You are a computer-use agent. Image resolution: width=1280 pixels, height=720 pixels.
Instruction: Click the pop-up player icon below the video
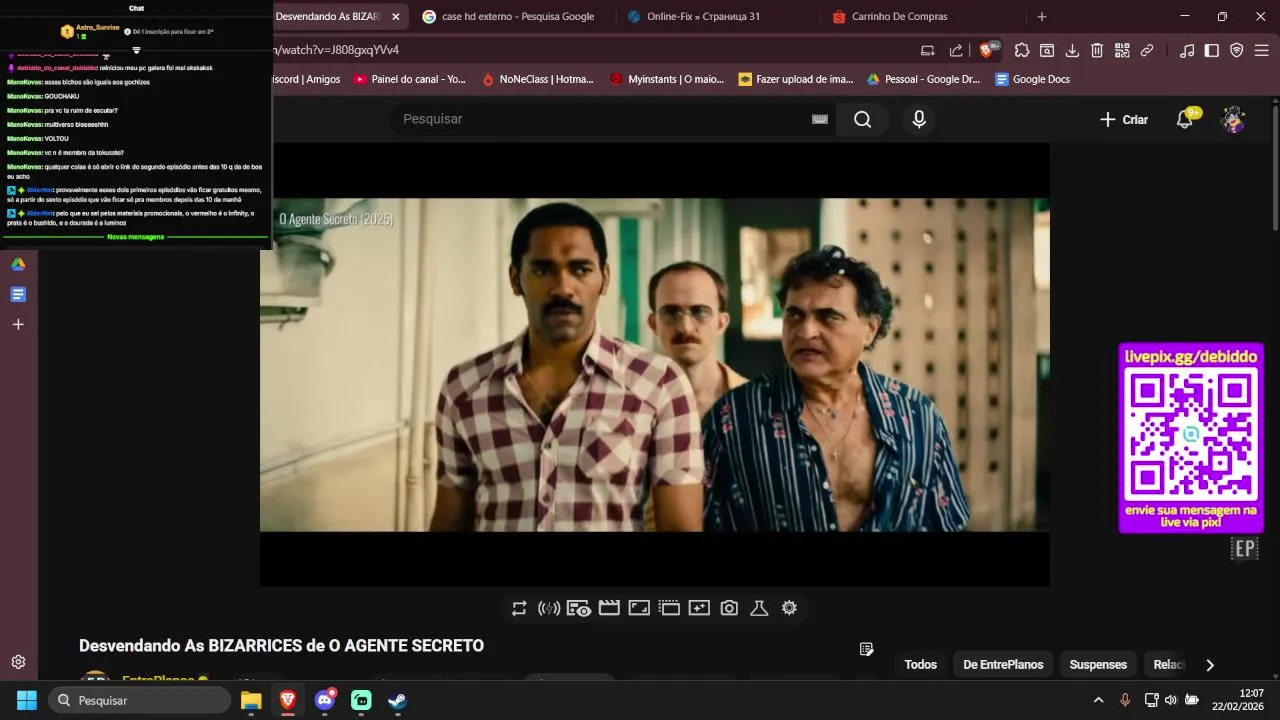[x=669, y=608]
